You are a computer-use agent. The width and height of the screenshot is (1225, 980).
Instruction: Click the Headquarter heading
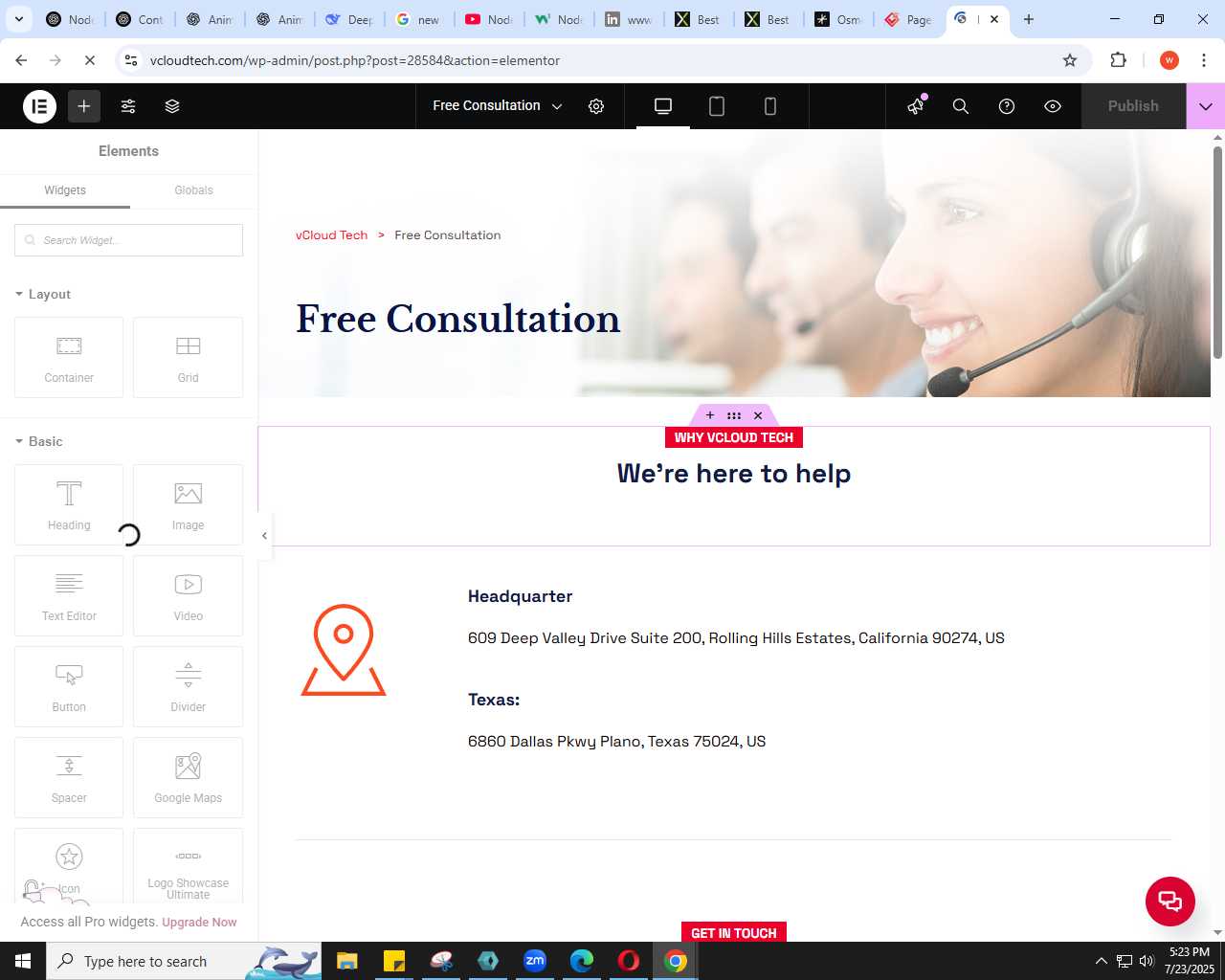pos(520,596)
